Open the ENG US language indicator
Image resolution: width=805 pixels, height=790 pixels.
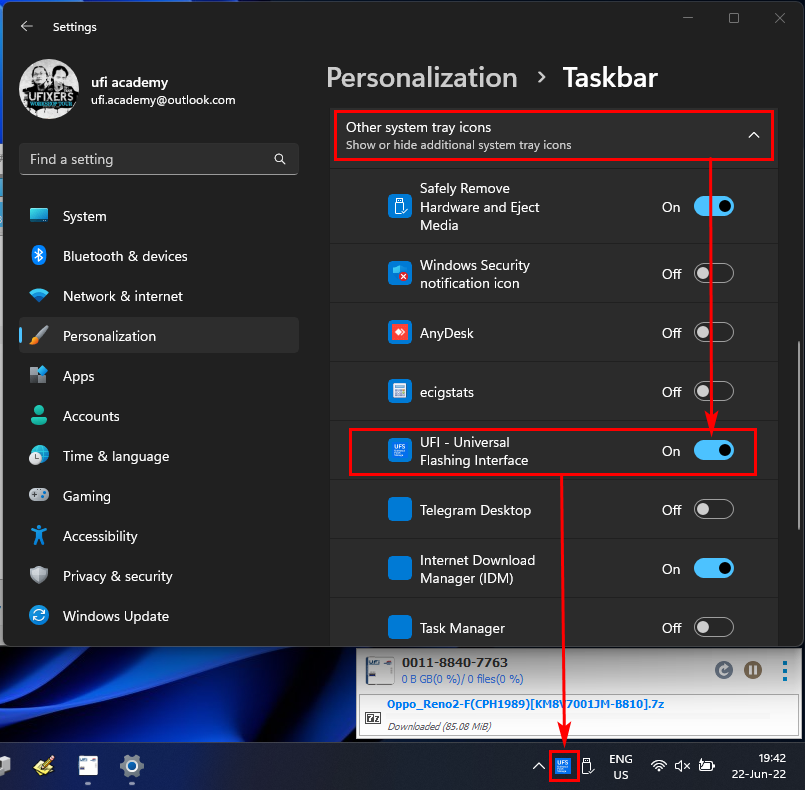pyautogui.click(x=621, y=766)
